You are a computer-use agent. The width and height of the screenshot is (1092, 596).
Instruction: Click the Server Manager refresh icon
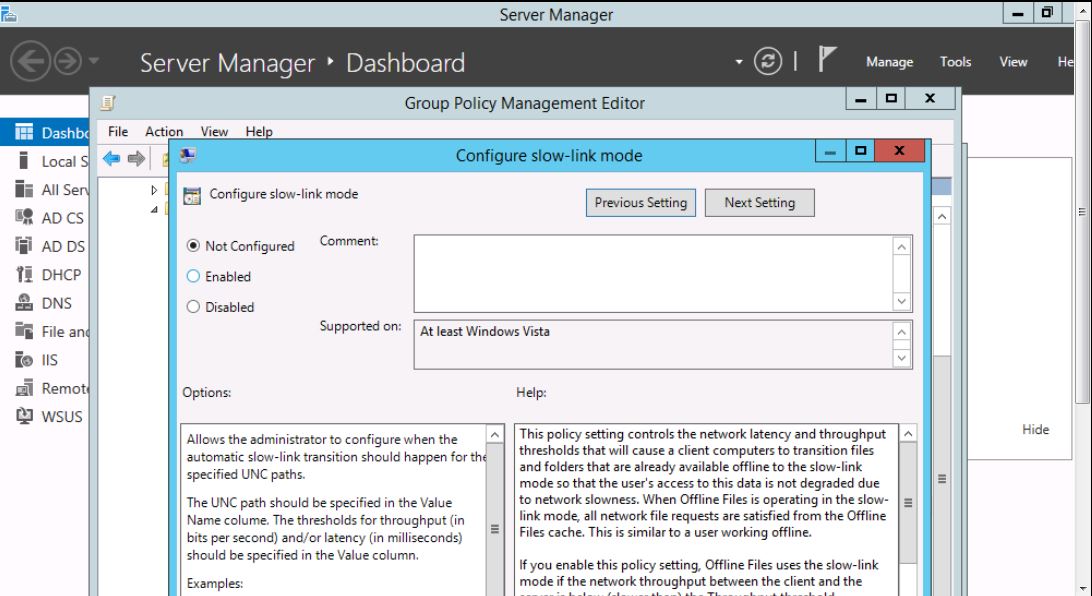(x=768, y=62)
